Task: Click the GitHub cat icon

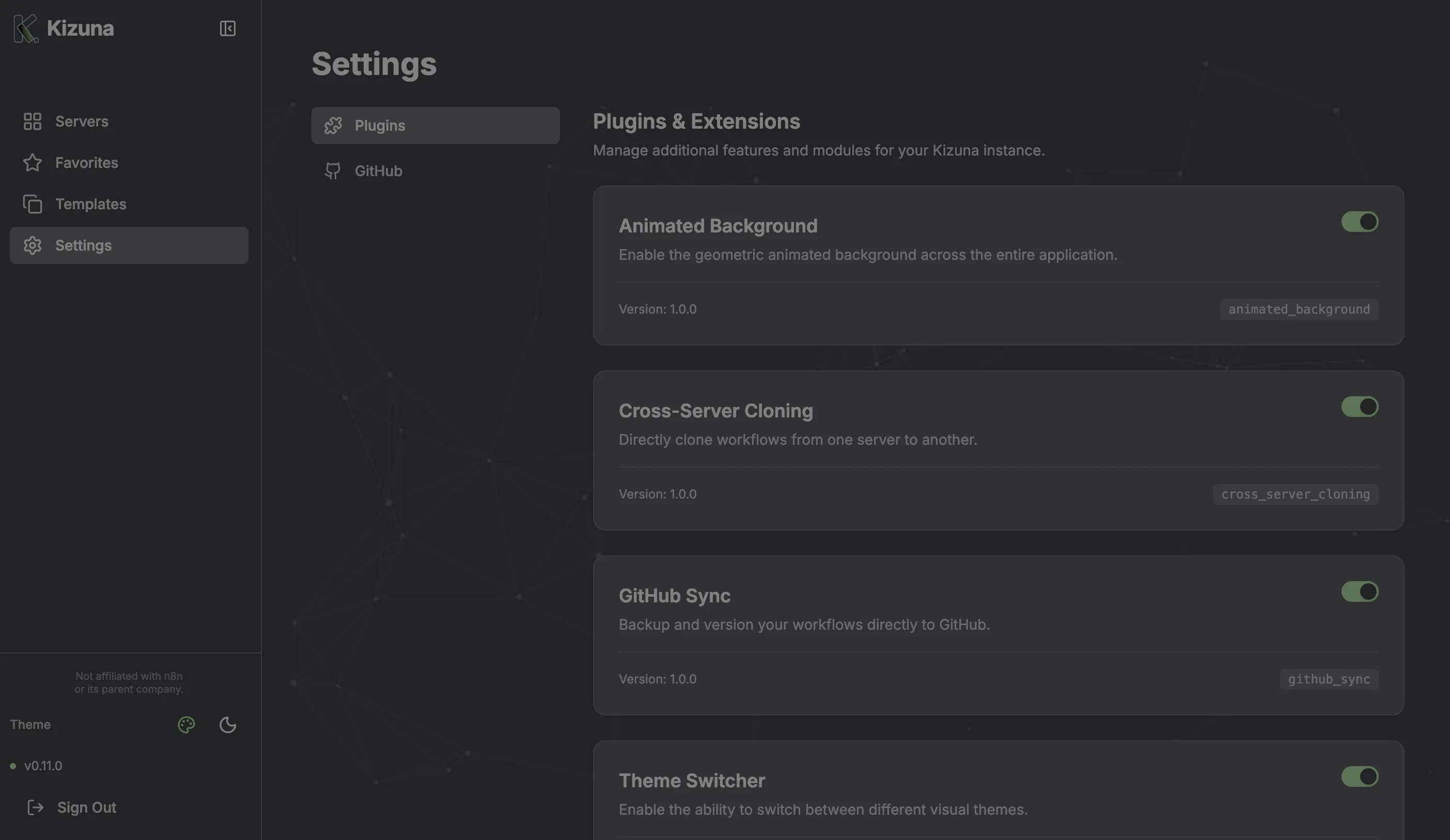Action: [334, 170]
